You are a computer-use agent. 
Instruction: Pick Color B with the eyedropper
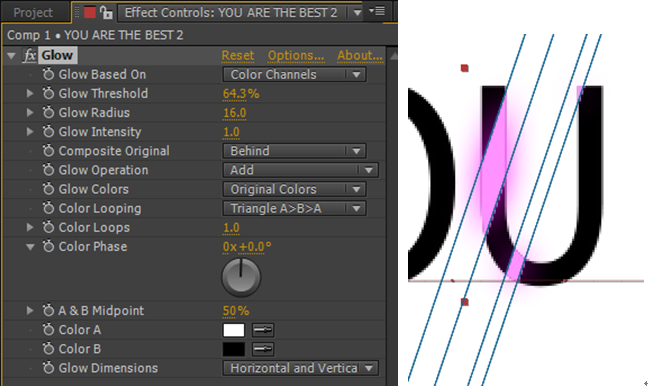coord(263,349)
